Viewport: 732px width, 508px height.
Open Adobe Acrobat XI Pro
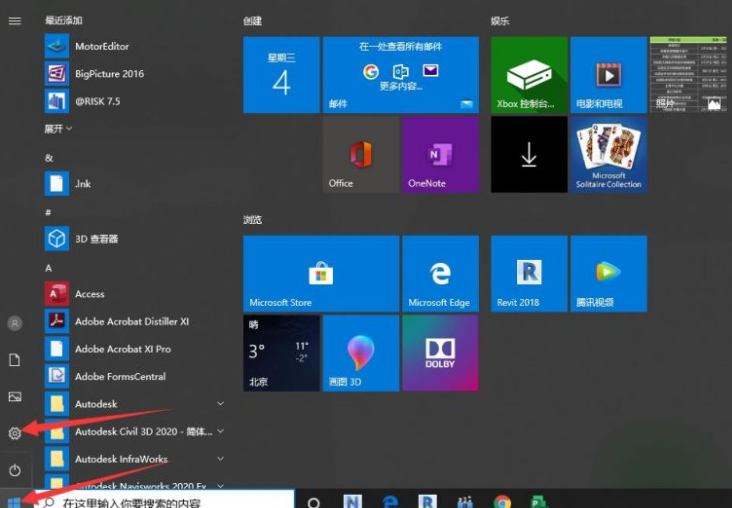point(135,349)
